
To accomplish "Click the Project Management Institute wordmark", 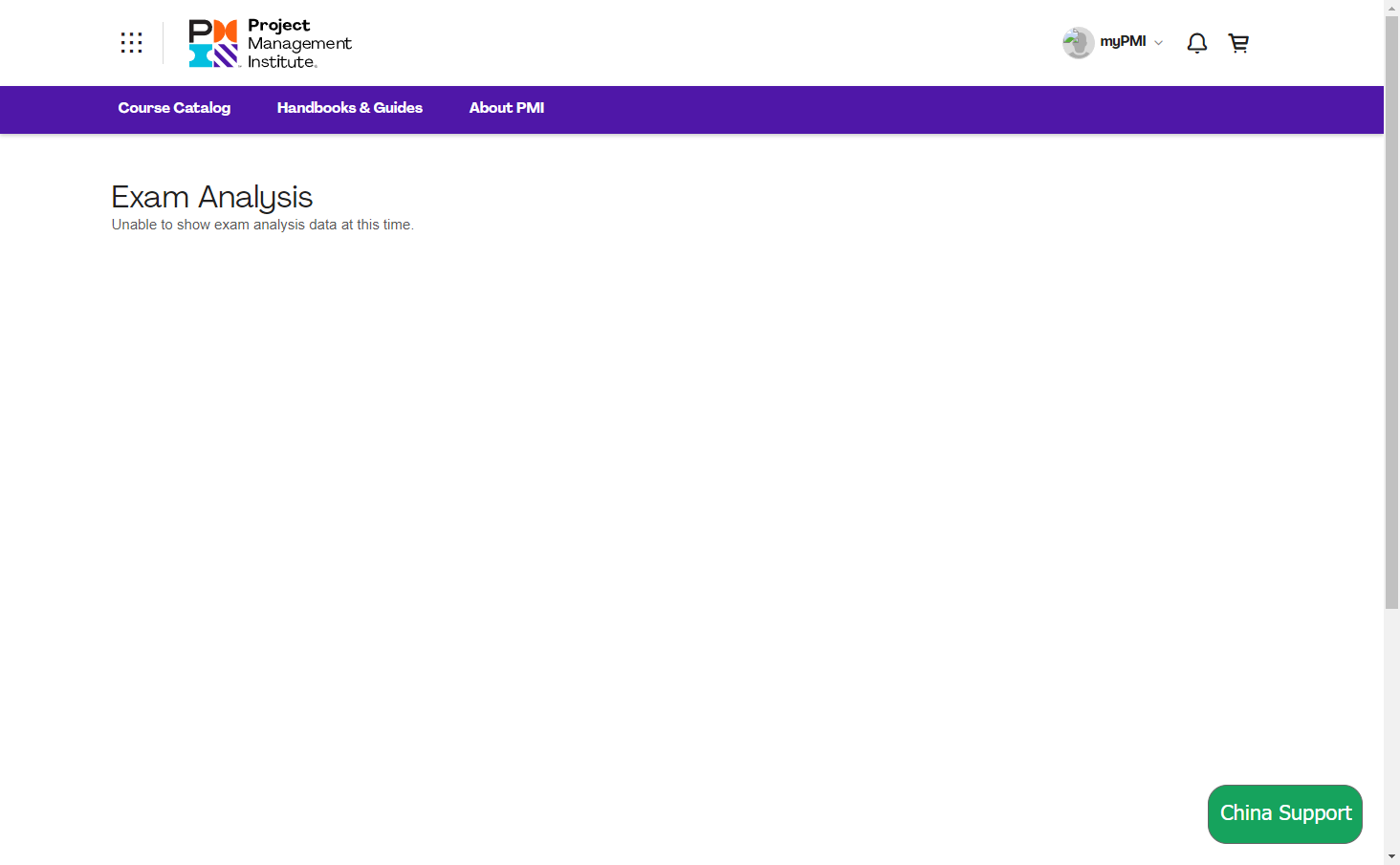I will [x=298, y=44].
